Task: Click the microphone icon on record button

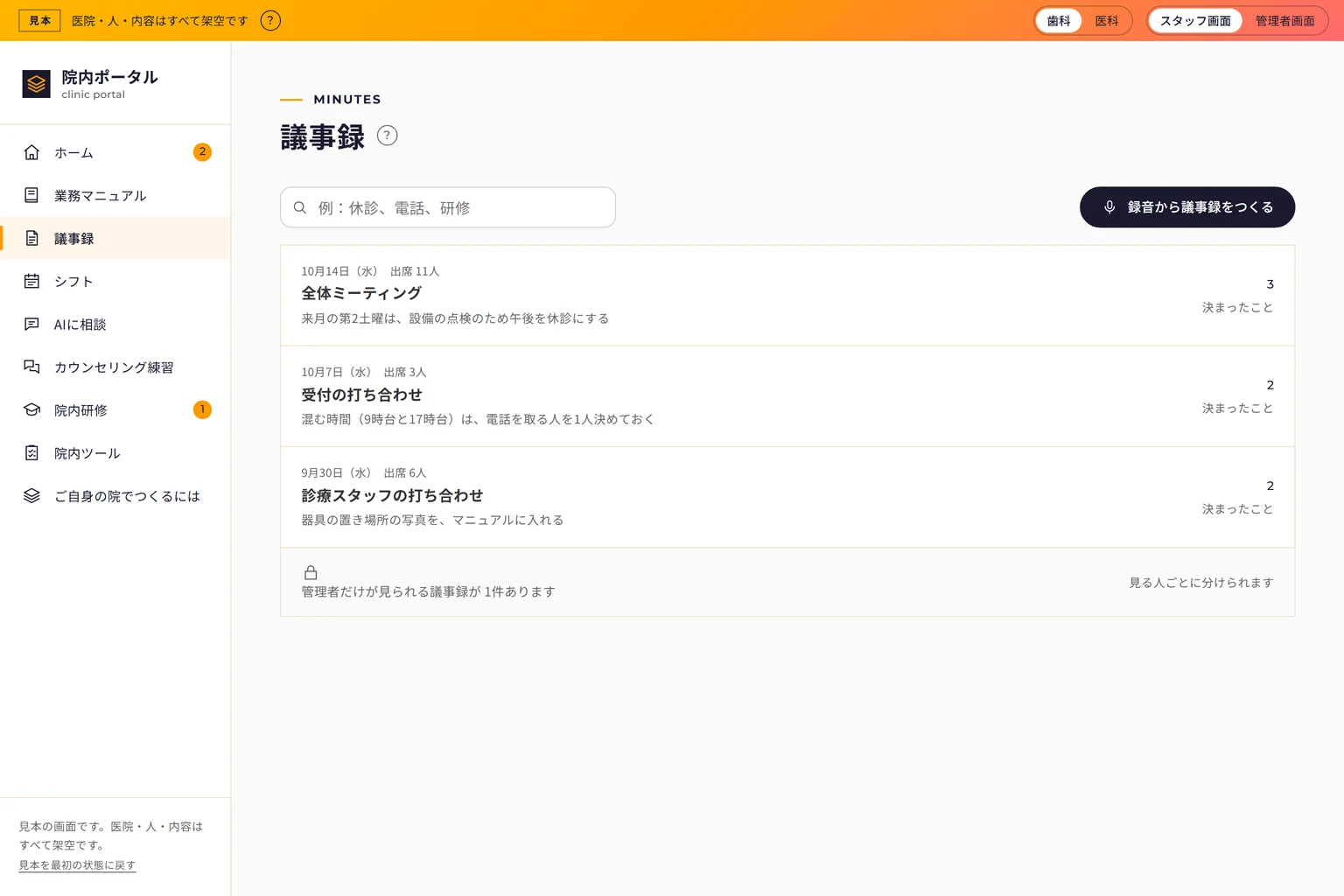Action: pyautogui.click(x=1109, y=207)
